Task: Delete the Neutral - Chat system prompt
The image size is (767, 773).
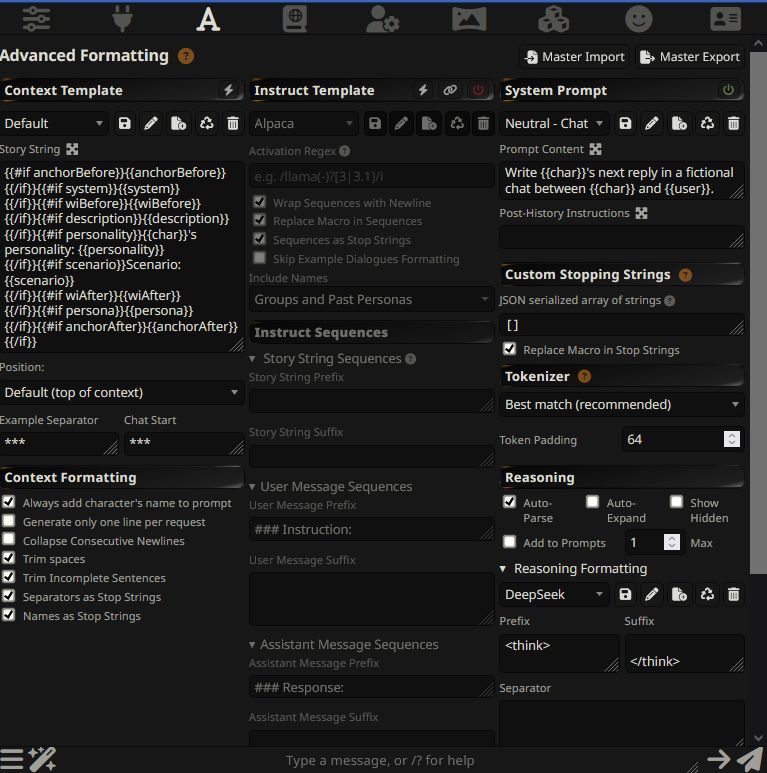Action: pyautogui.click(x=733, y=124)
